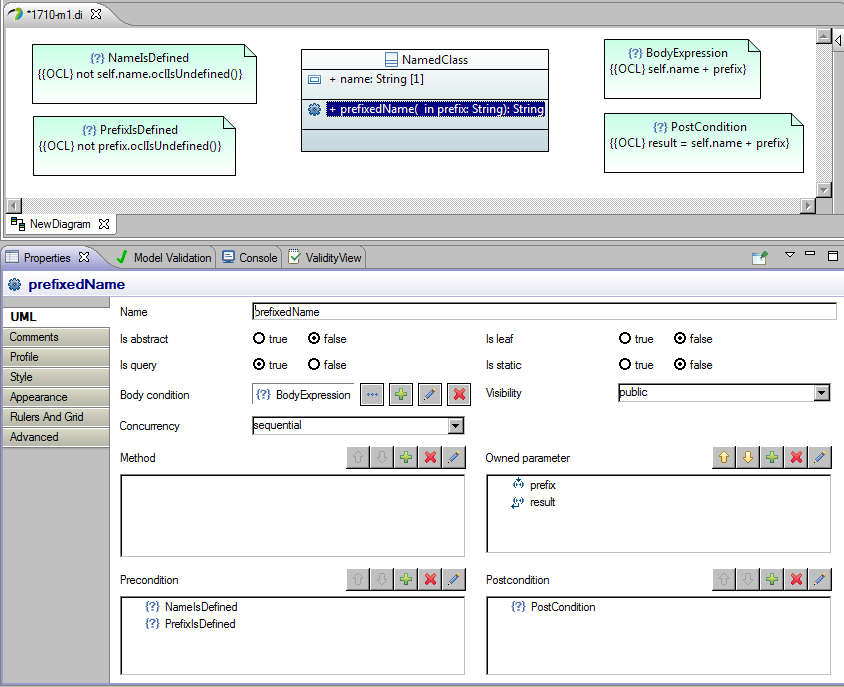844x687 pixels.
Task: Set Is query to false
Action: [314, 364]
